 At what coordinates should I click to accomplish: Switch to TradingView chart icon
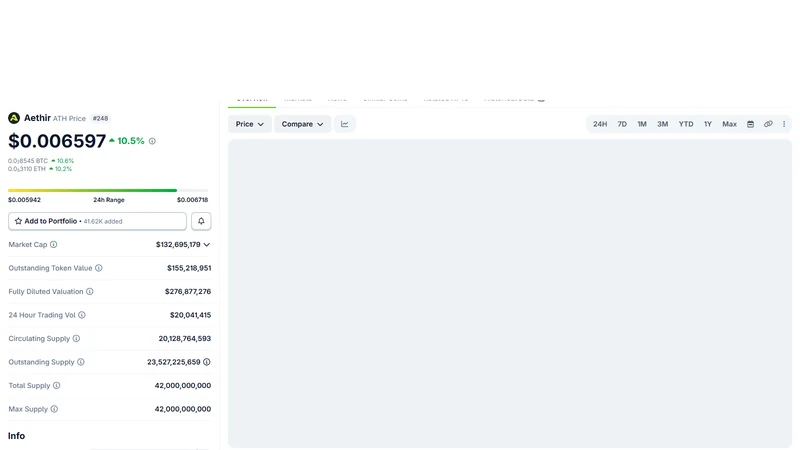point(345,124)
